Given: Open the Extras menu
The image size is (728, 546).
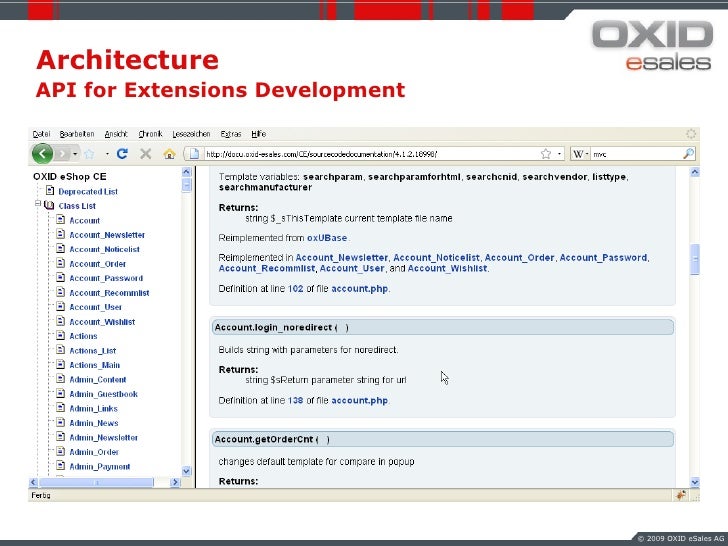Looking at the screenshot, I should (x=231, y=134).
